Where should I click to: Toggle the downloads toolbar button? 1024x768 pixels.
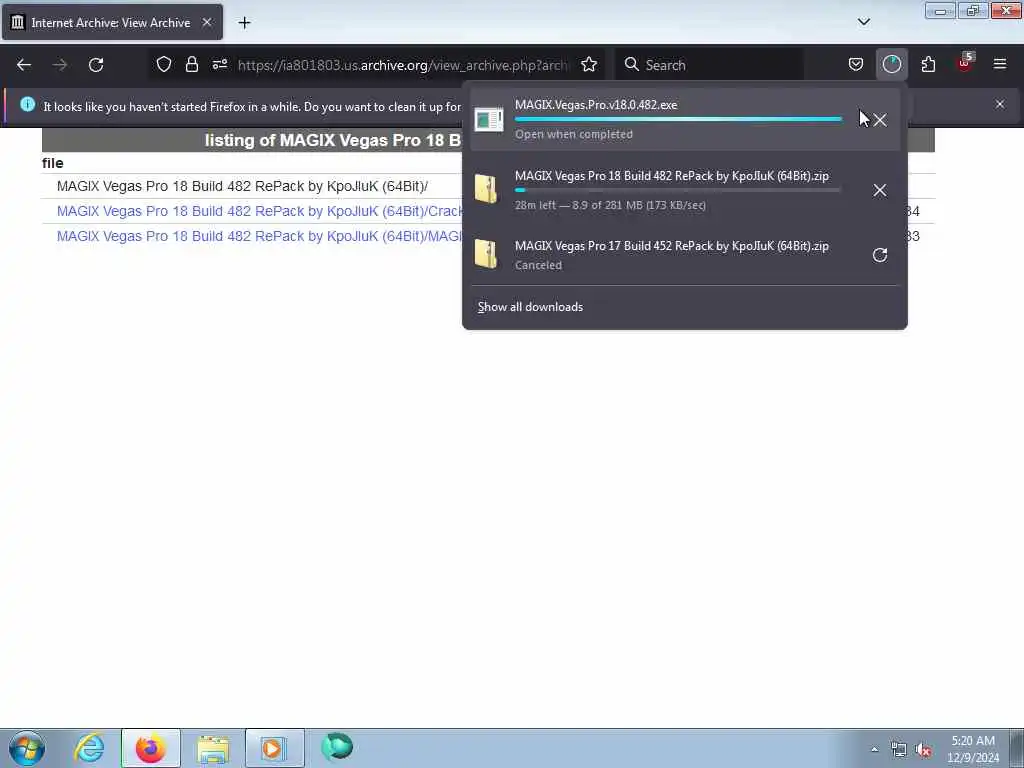click(x=891, y=64)
